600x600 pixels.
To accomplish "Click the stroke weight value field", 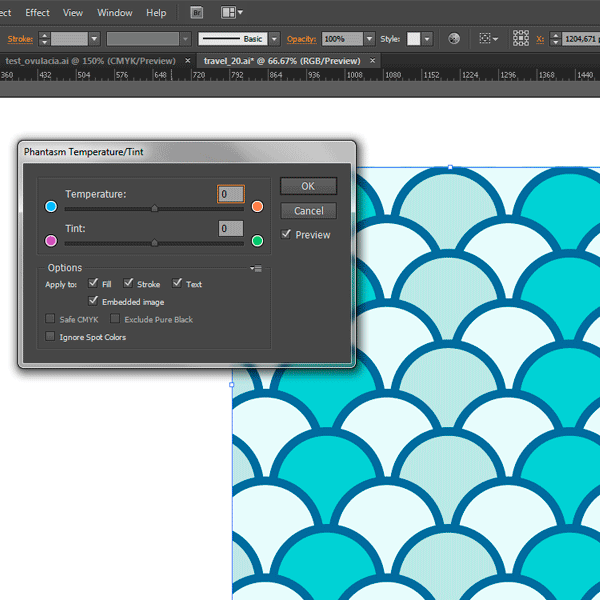I will click(x=69, y=39).
